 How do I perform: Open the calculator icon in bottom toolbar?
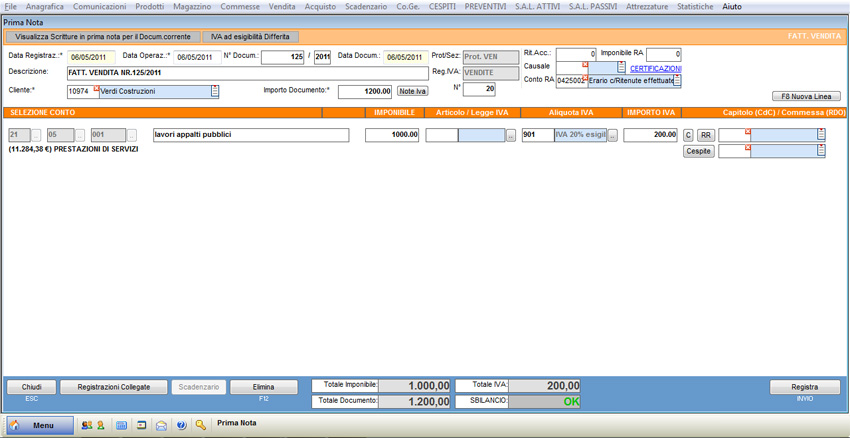122,425
